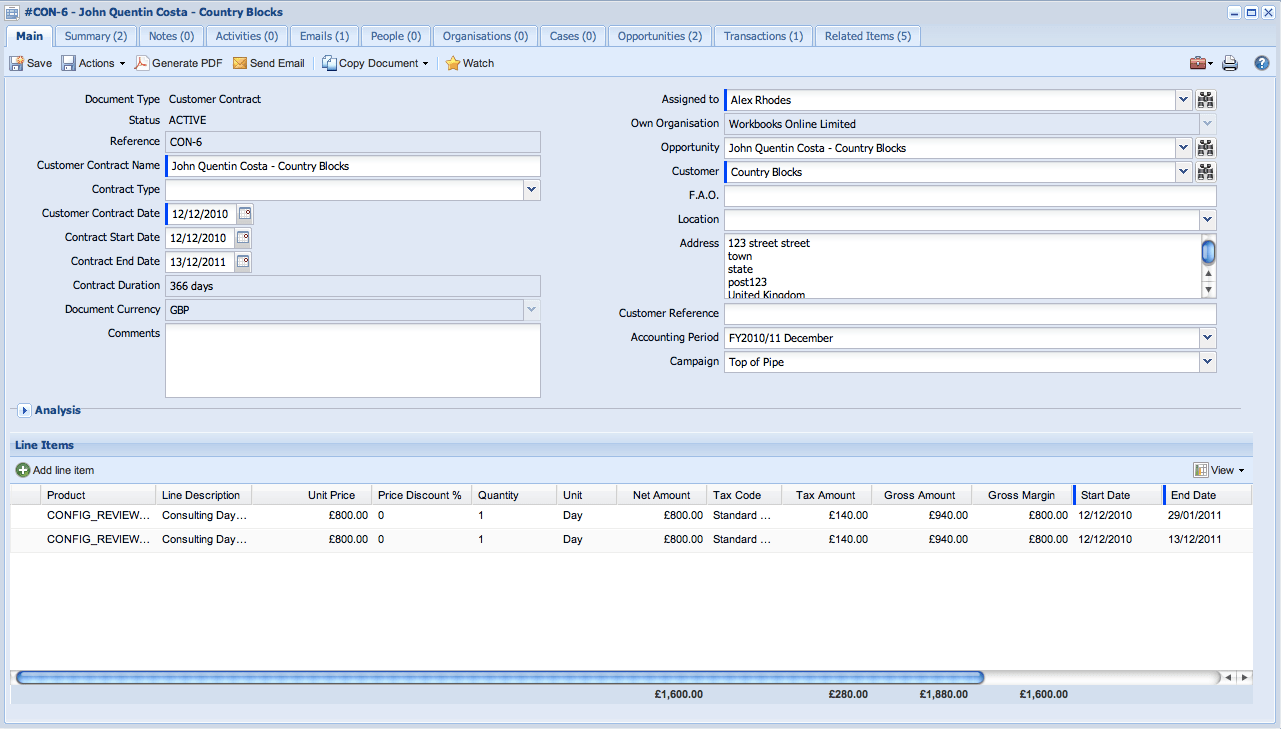The image size is (1281, 729).
Task: Open the View menu in Line Items
Action: tap(1222, 470)
